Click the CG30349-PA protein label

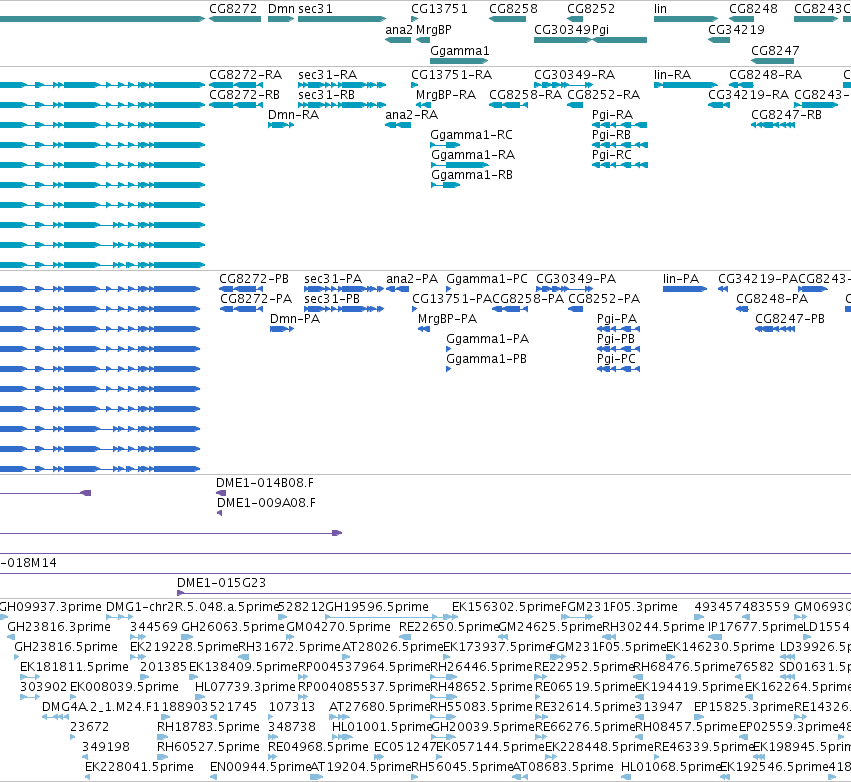[x=576, y=279]
